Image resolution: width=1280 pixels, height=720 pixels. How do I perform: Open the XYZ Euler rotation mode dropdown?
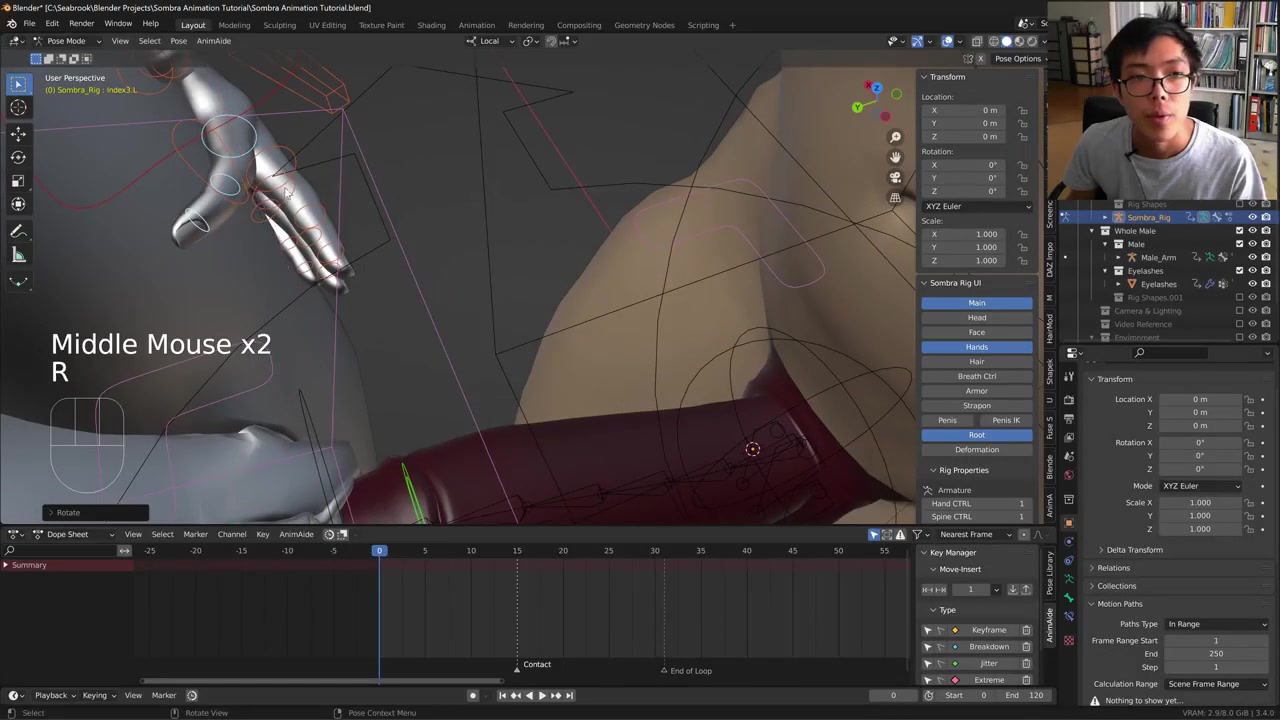click(976, 206)
